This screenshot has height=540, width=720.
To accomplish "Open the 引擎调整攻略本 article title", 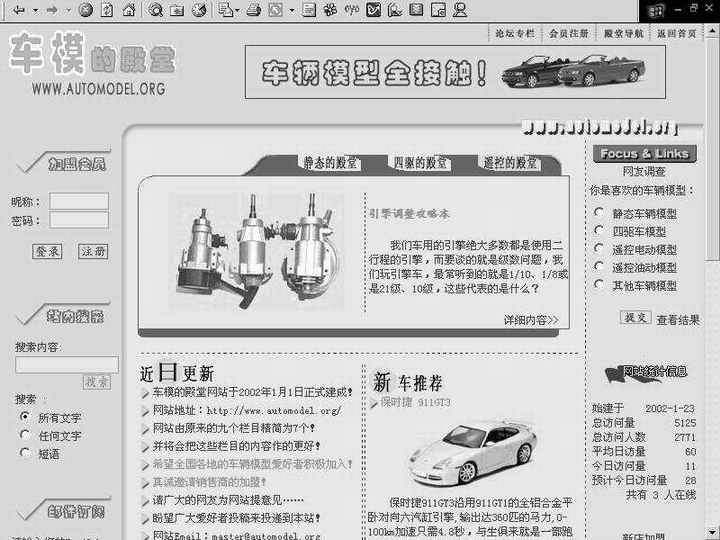I will click(410, 214).
